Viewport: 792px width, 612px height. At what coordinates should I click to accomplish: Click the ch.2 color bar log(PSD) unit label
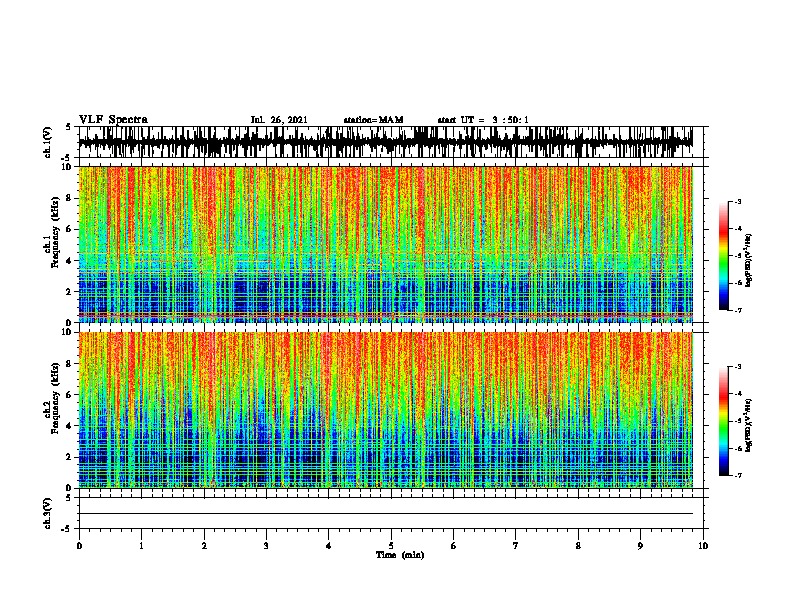[x=748, y=425]
